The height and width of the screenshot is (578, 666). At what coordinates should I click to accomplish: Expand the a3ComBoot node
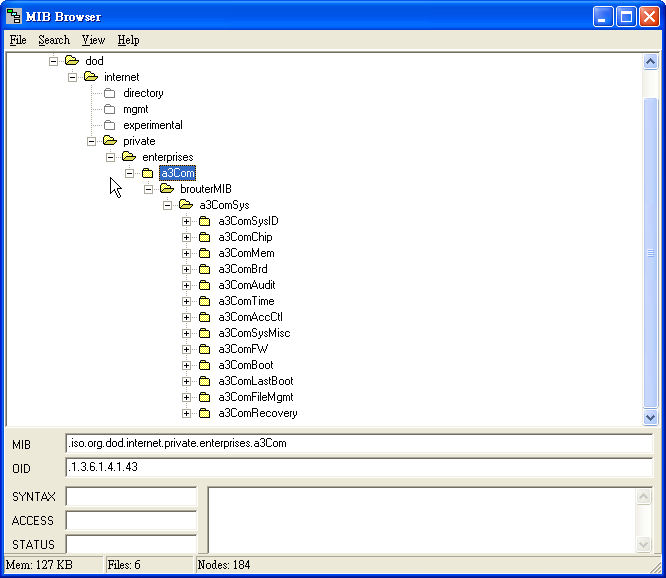(186, 365)
